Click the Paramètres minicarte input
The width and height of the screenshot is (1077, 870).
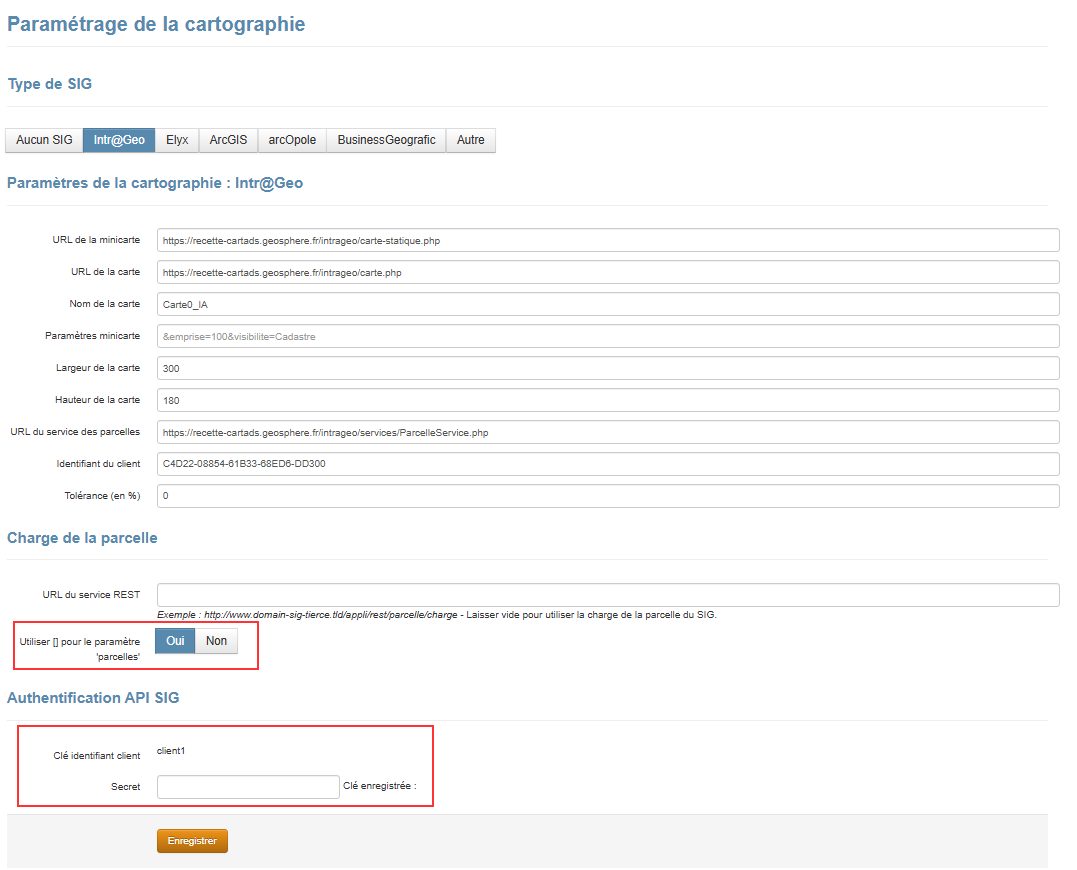tap(607, 337)
